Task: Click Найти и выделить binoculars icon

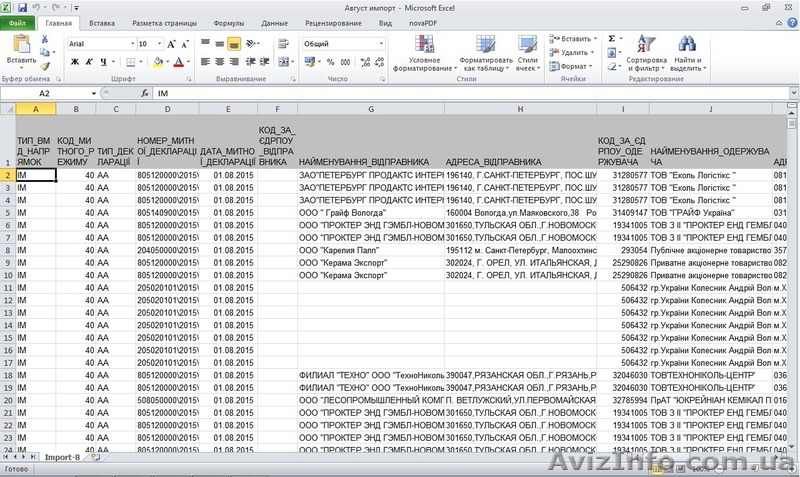Action: 688,52
